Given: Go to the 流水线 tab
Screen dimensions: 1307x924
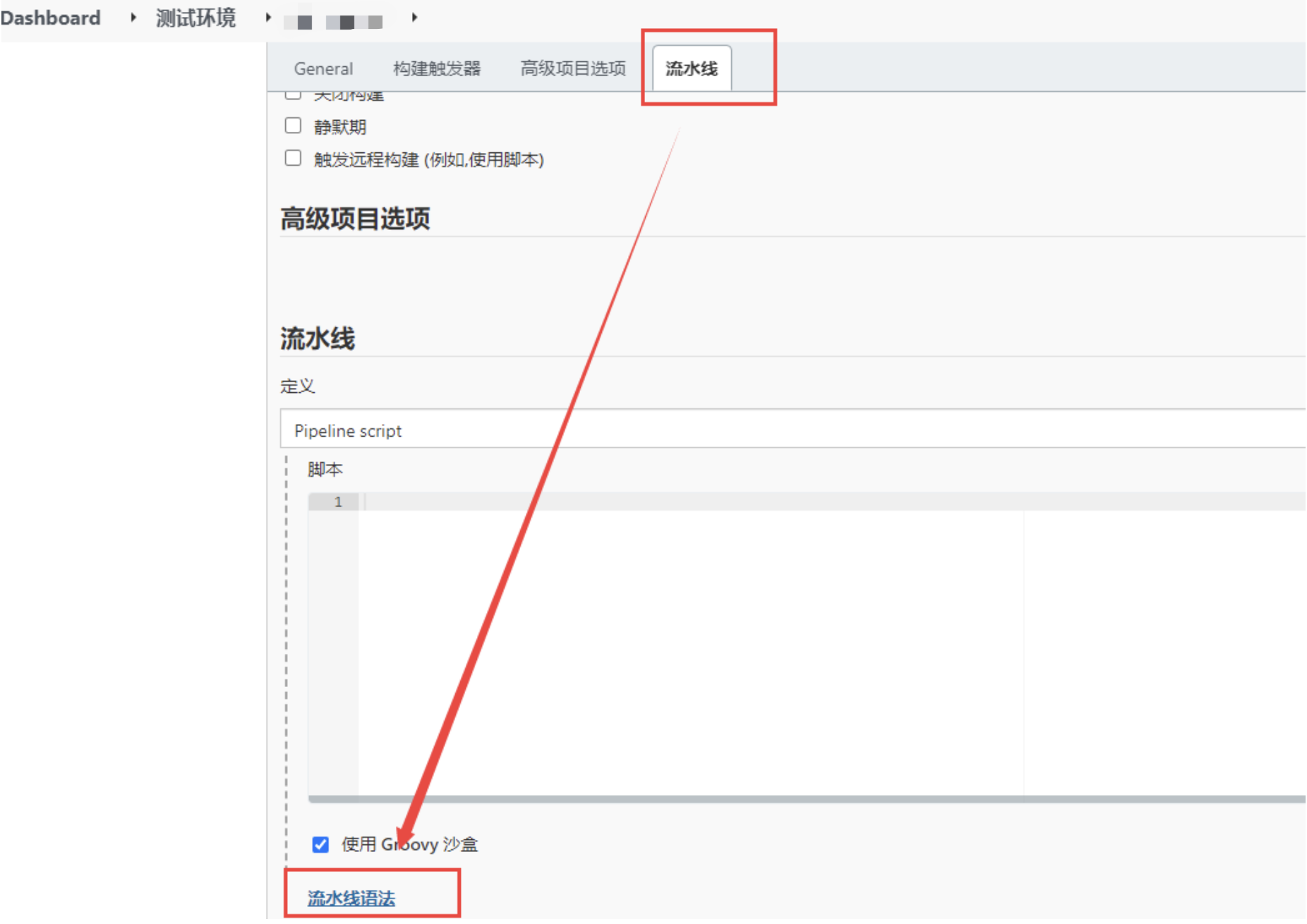Looking at the screenshot, I should coord(692,68).
